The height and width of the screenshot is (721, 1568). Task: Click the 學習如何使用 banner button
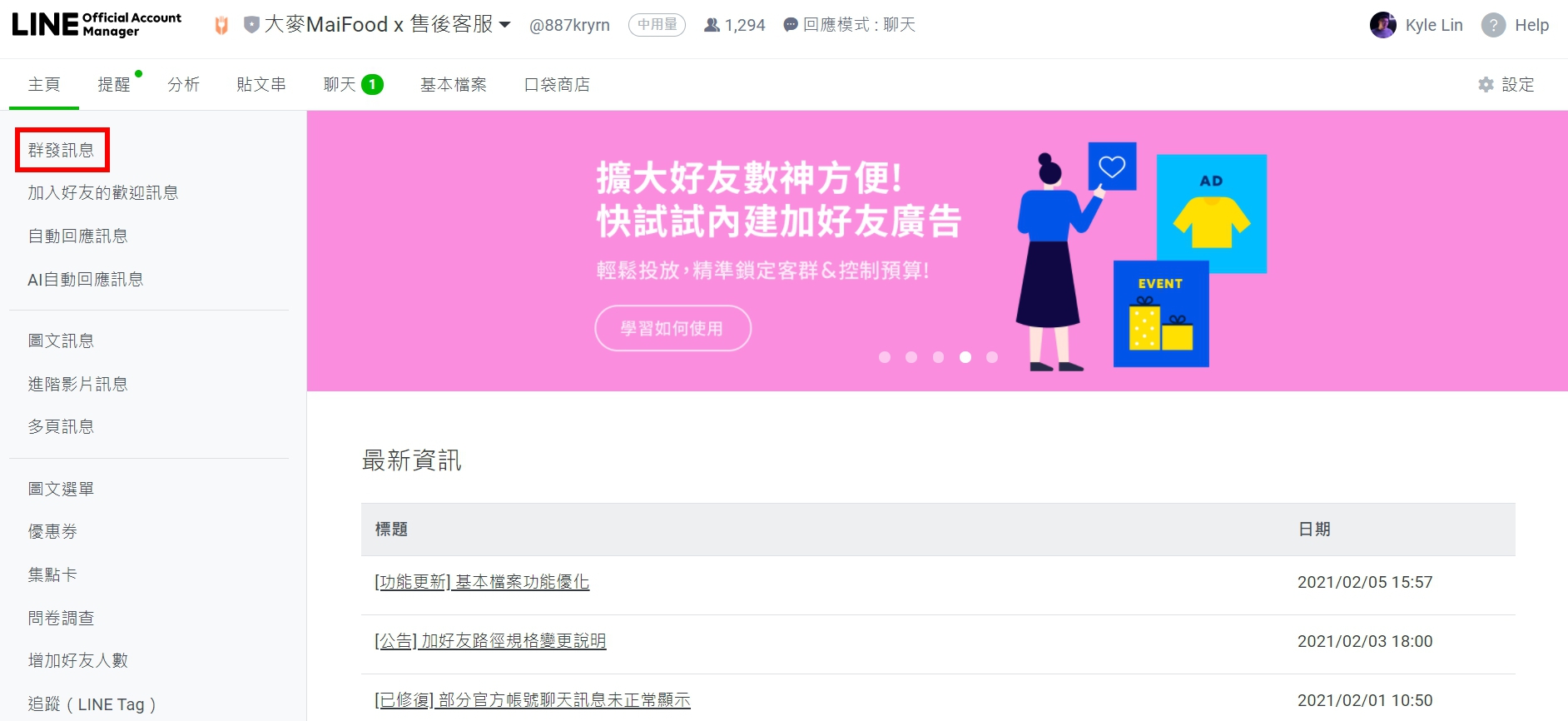[x=672, y=328]
